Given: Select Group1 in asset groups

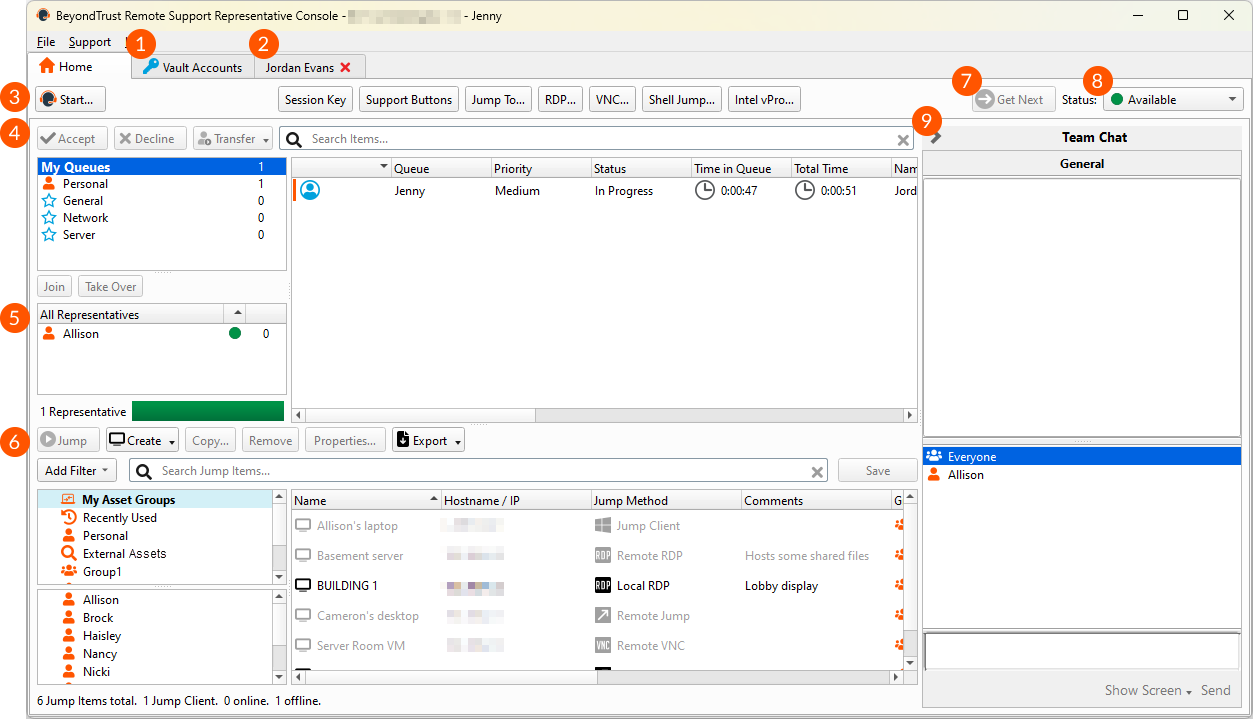Looking at the screenshot, I should click(155, 571).
